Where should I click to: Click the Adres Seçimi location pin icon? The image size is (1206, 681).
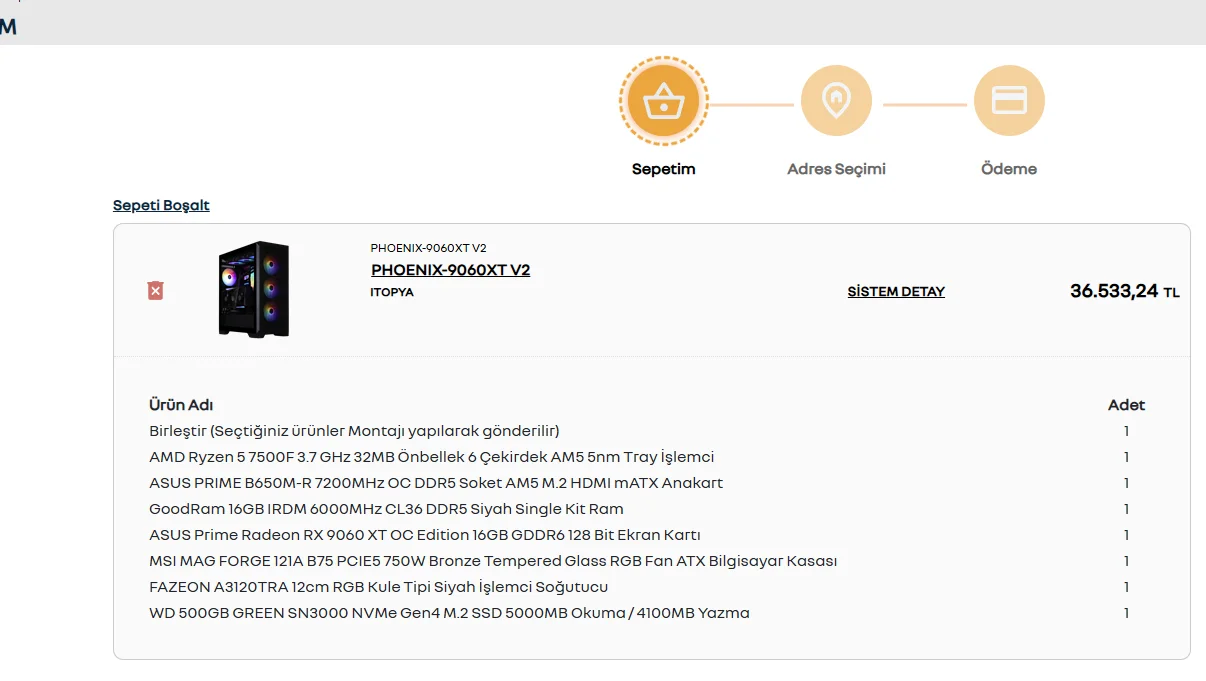[836, 101]
